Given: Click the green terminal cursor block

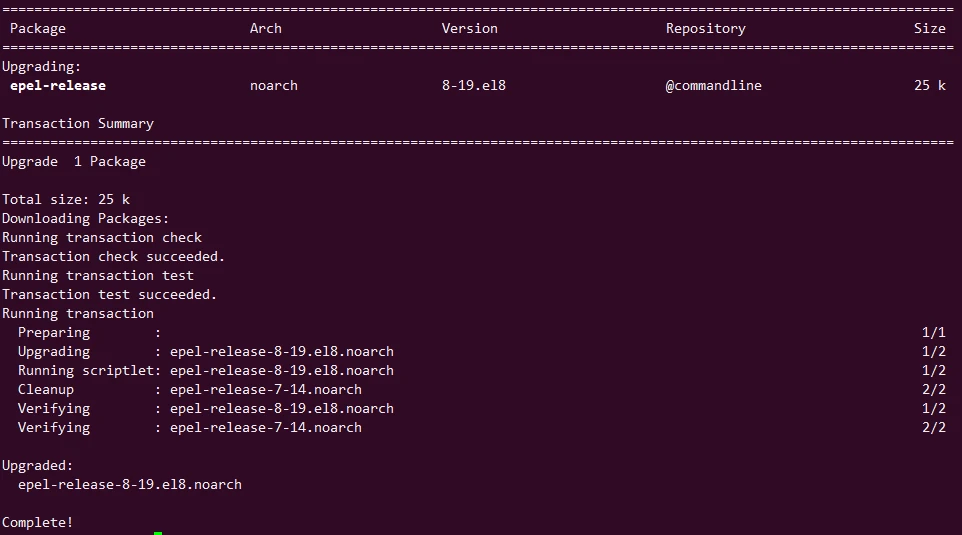Looking at the screenshot, I should pos(158,532).
